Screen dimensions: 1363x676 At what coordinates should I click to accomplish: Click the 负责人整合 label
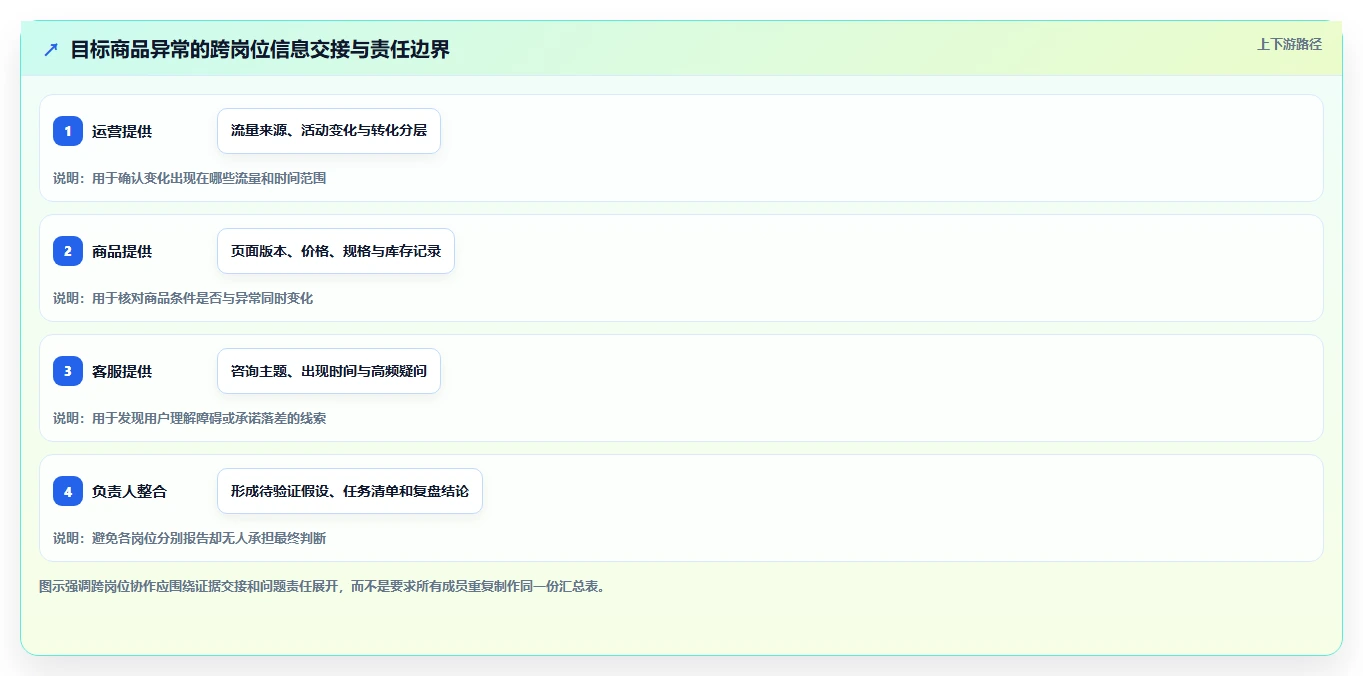[x=129, y=491]
